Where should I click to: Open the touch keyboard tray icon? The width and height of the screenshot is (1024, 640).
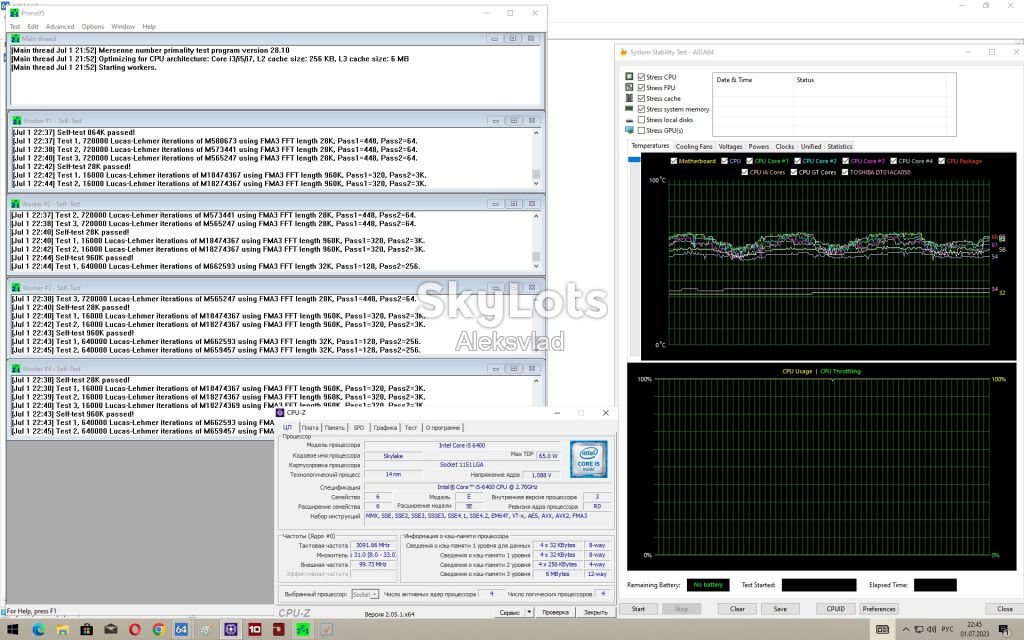tap(882, 630)
